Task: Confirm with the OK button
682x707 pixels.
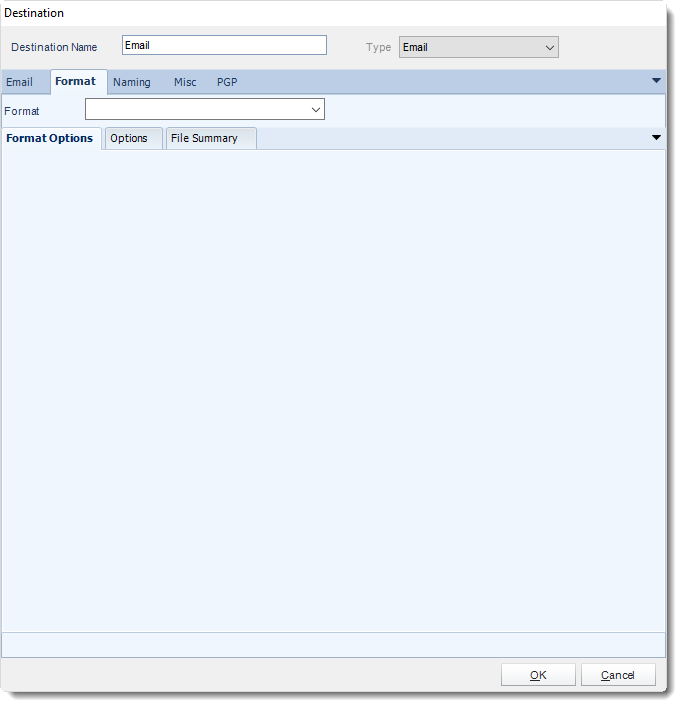Action: (538, 675)
